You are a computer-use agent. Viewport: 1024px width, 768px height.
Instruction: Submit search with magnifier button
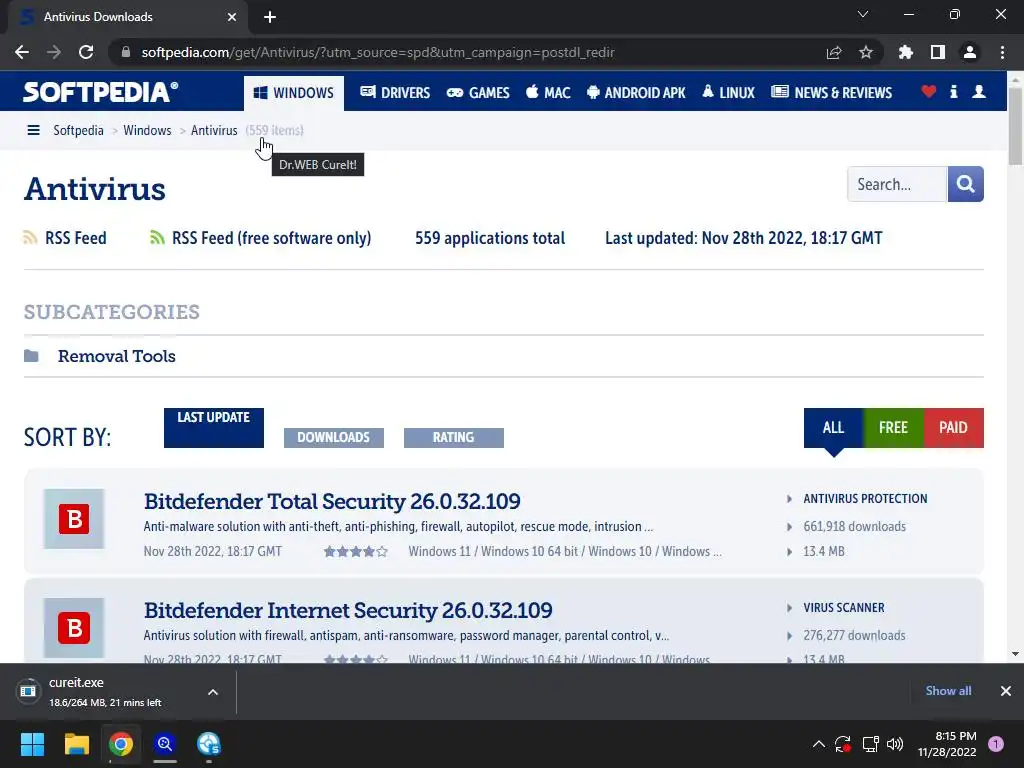click(x=966, y=184)
